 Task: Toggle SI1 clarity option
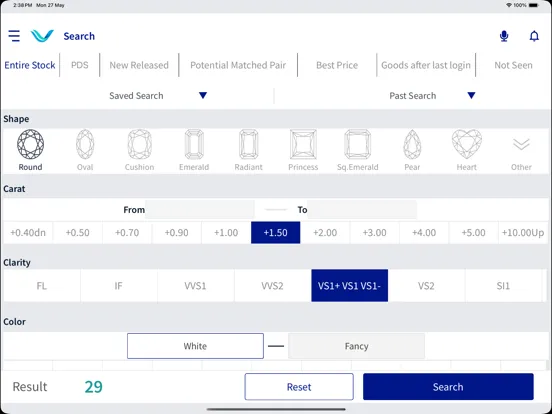(x=503, y=286)
